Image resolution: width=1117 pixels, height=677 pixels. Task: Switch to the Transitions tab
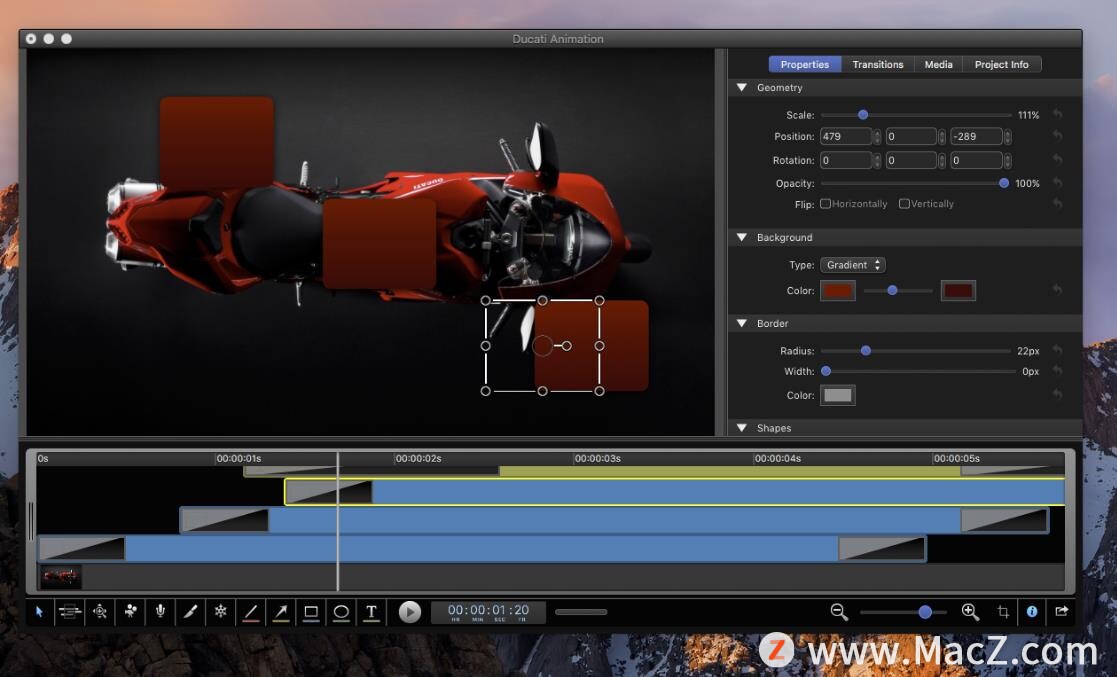(878, 64)
